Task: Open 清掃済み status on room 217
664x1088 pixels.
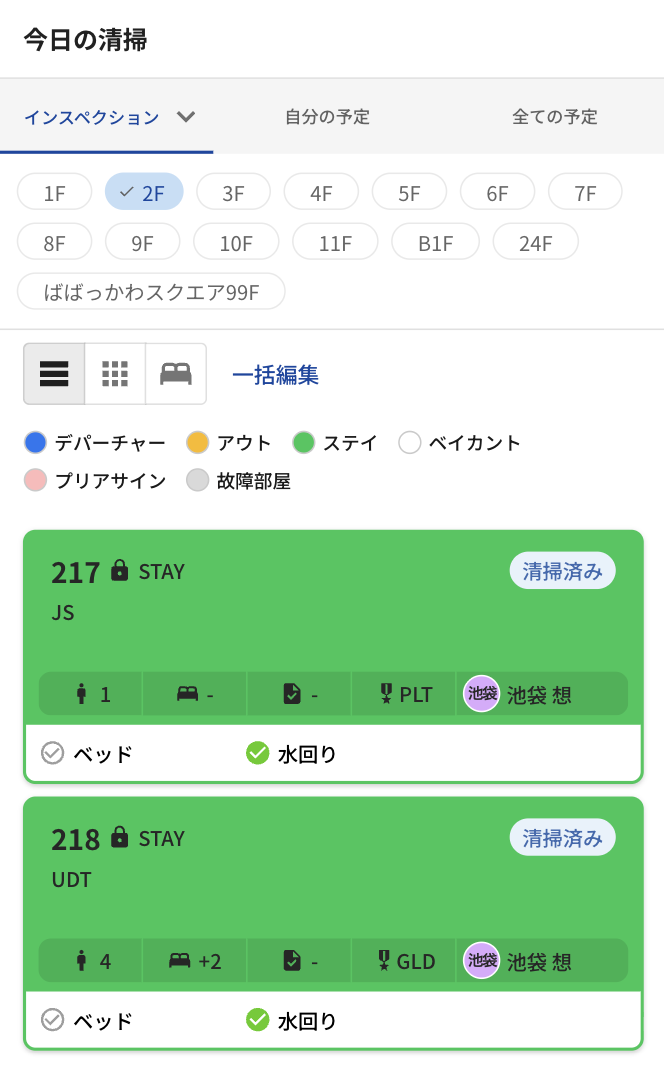Action: 563,571
